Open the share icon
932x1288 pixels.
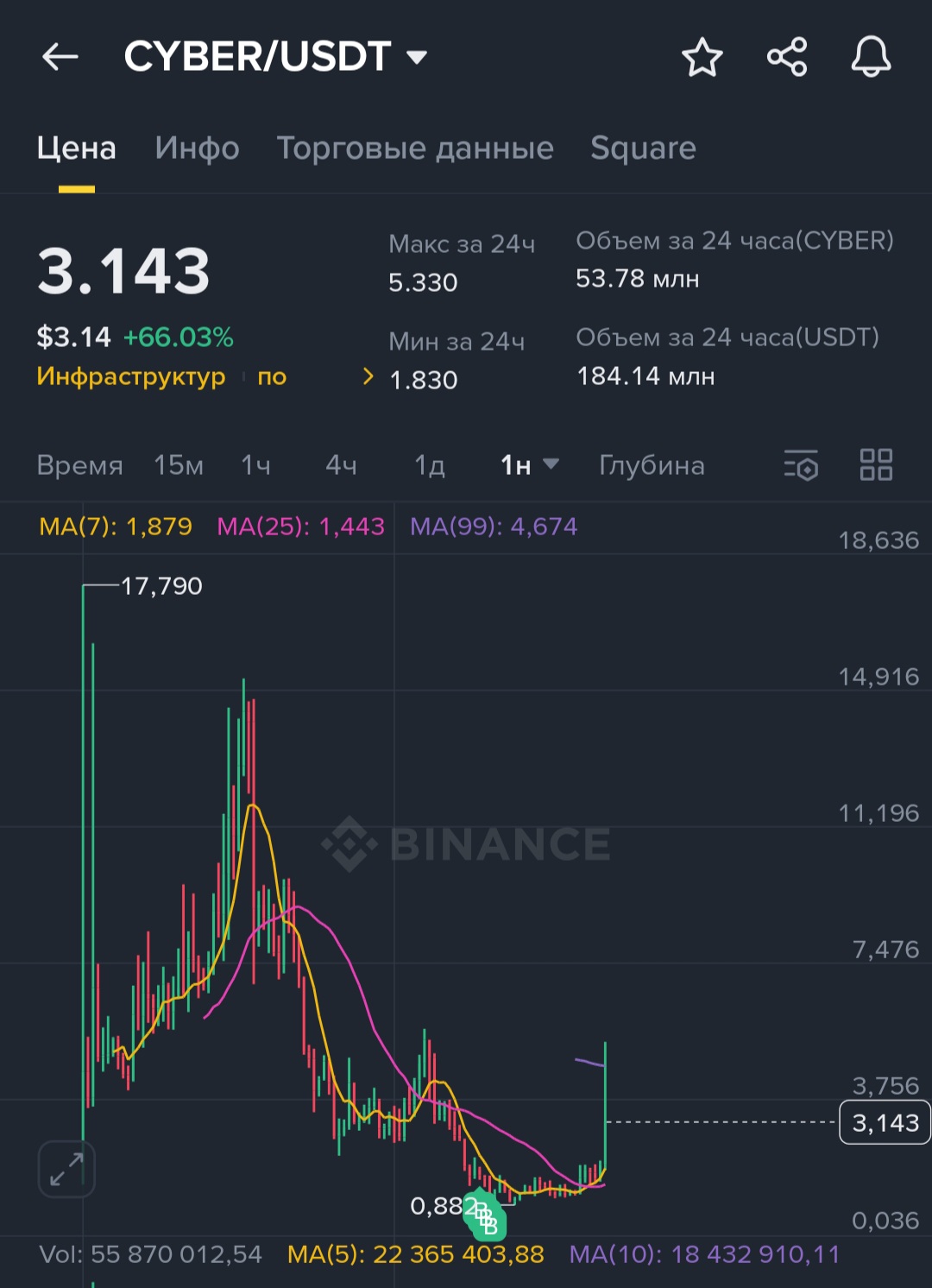[x=787, y=58]
